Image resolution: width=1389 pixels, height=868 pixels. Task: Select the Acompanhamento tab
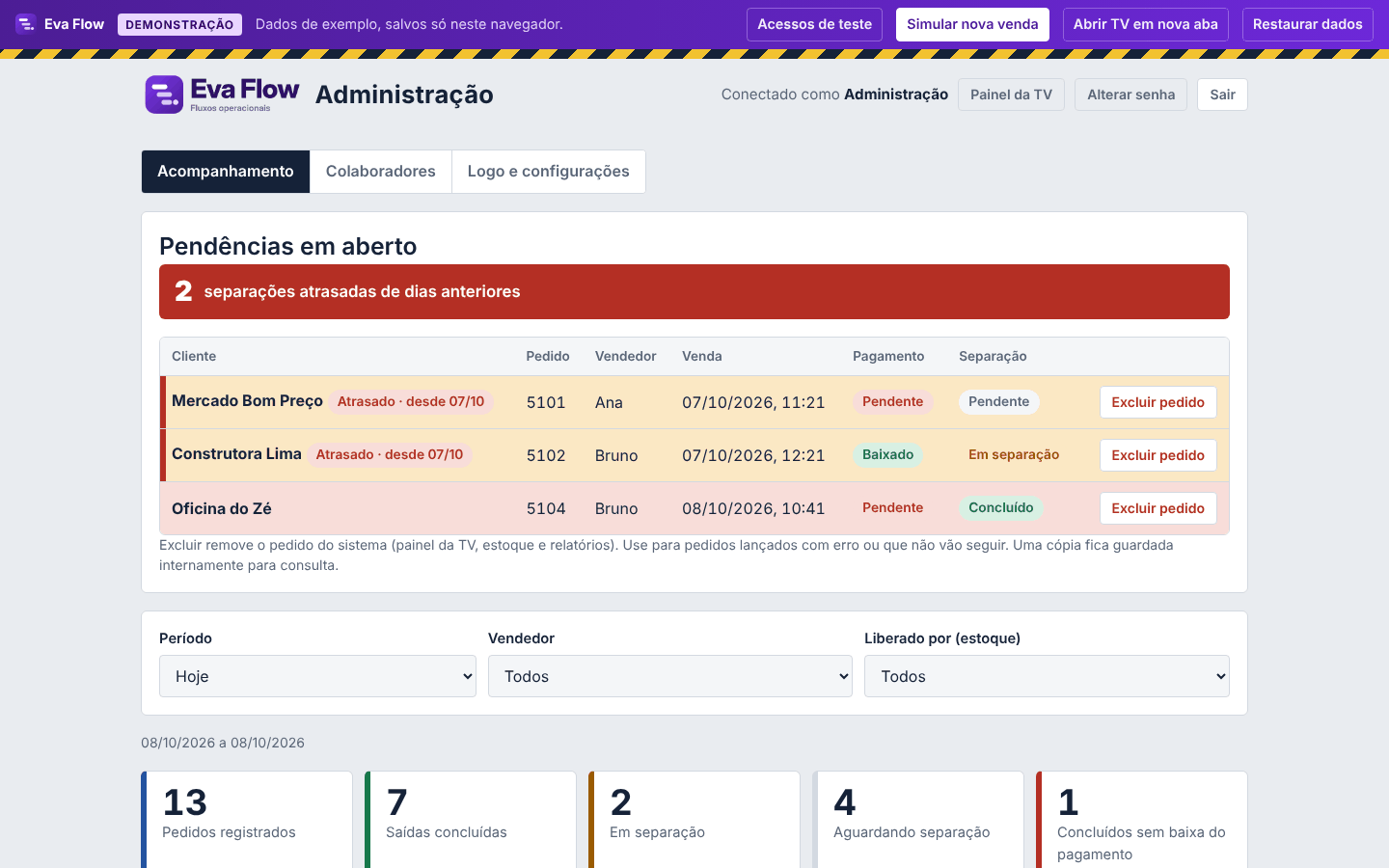(x=226, y=172)
